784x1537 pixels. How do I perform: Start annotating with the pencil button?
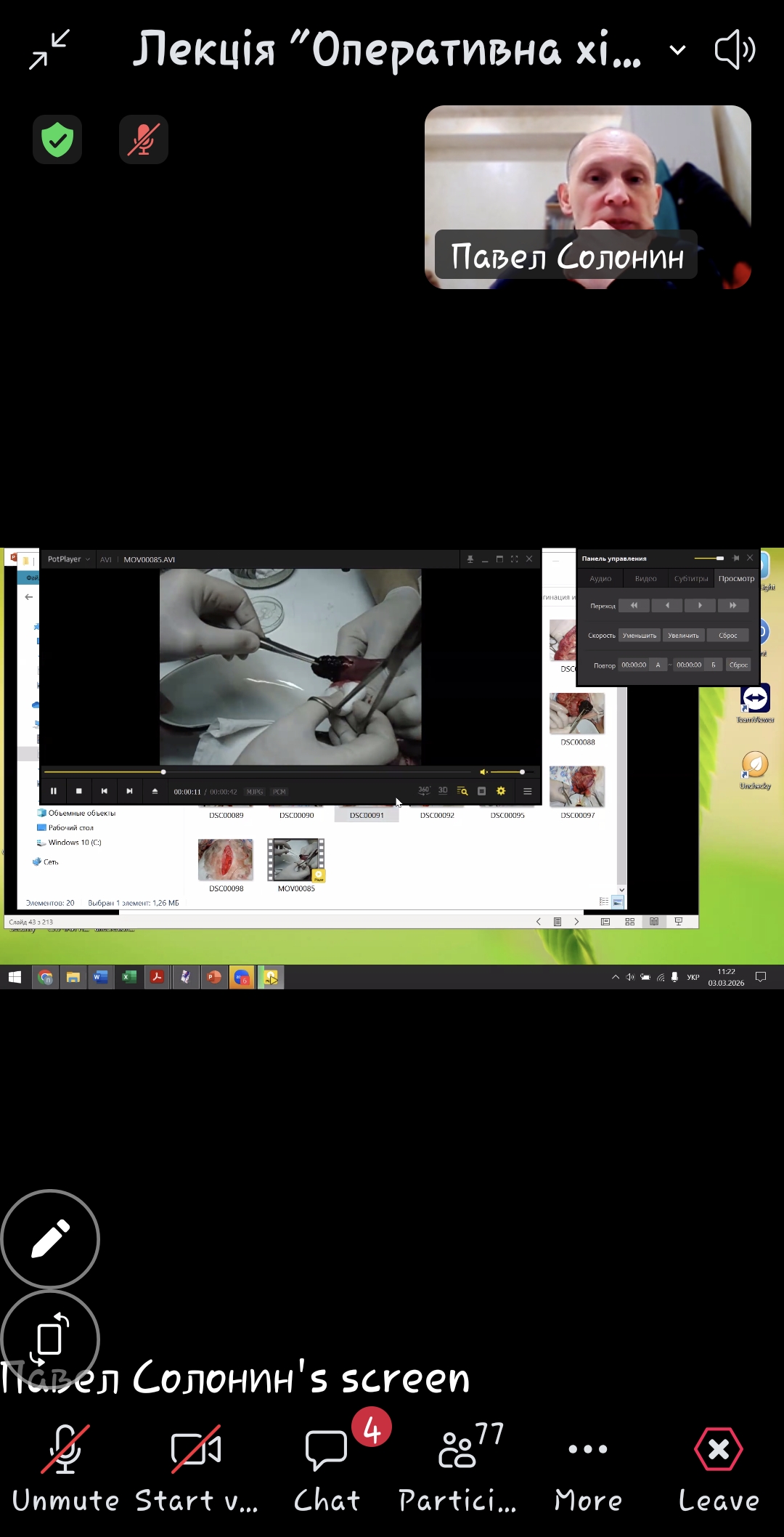point(50,1239)
